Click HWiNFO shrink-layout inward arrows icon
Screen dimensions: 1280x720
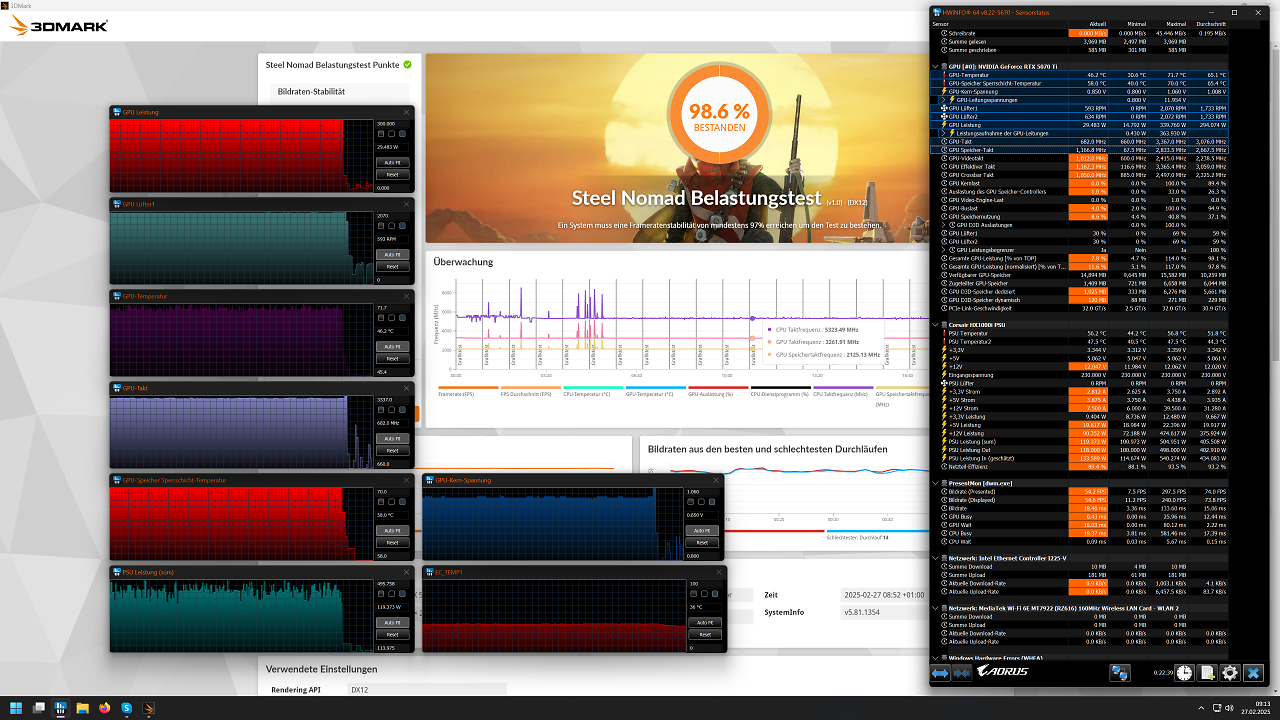pos(962,674)
